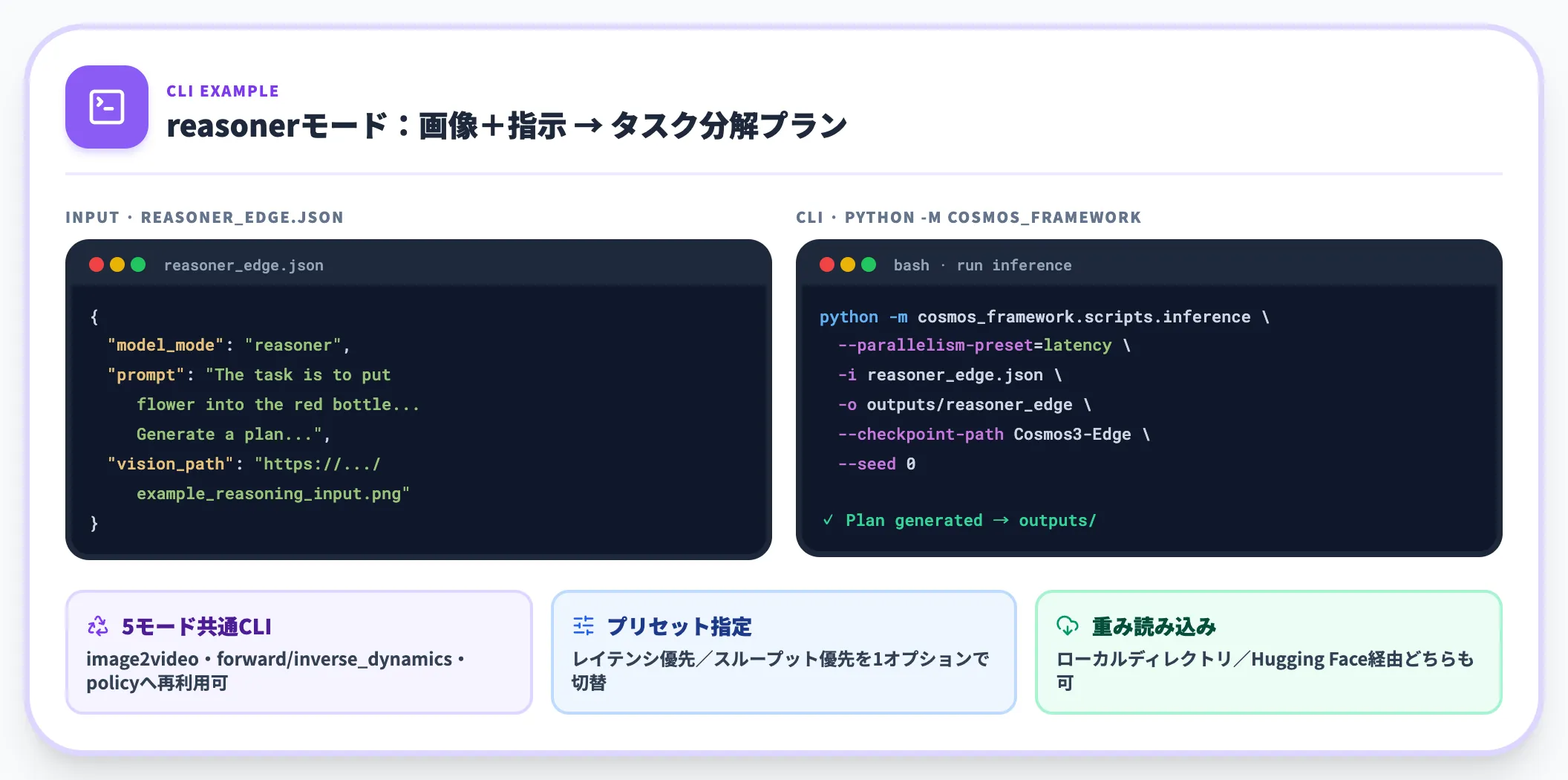
Task: Click example_reasoning_input.png text
Action: 272,494
